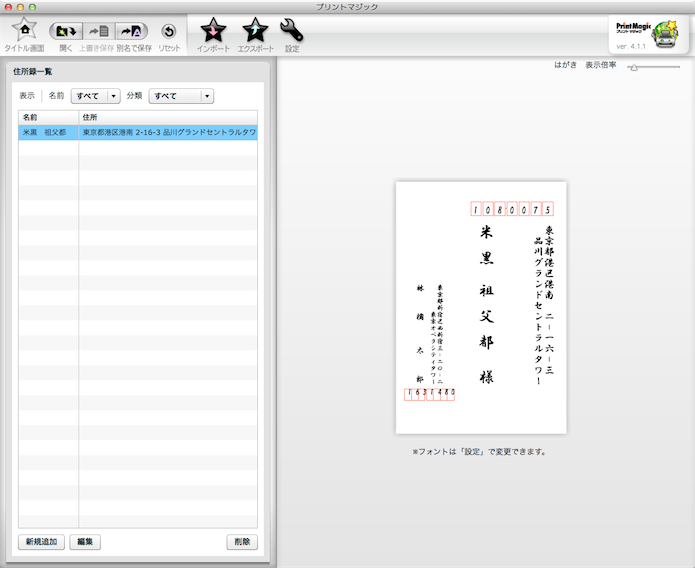Click the 新規追加 button
Image resolution: width=695 pixels, height=568 pixels.
point(41,542)
